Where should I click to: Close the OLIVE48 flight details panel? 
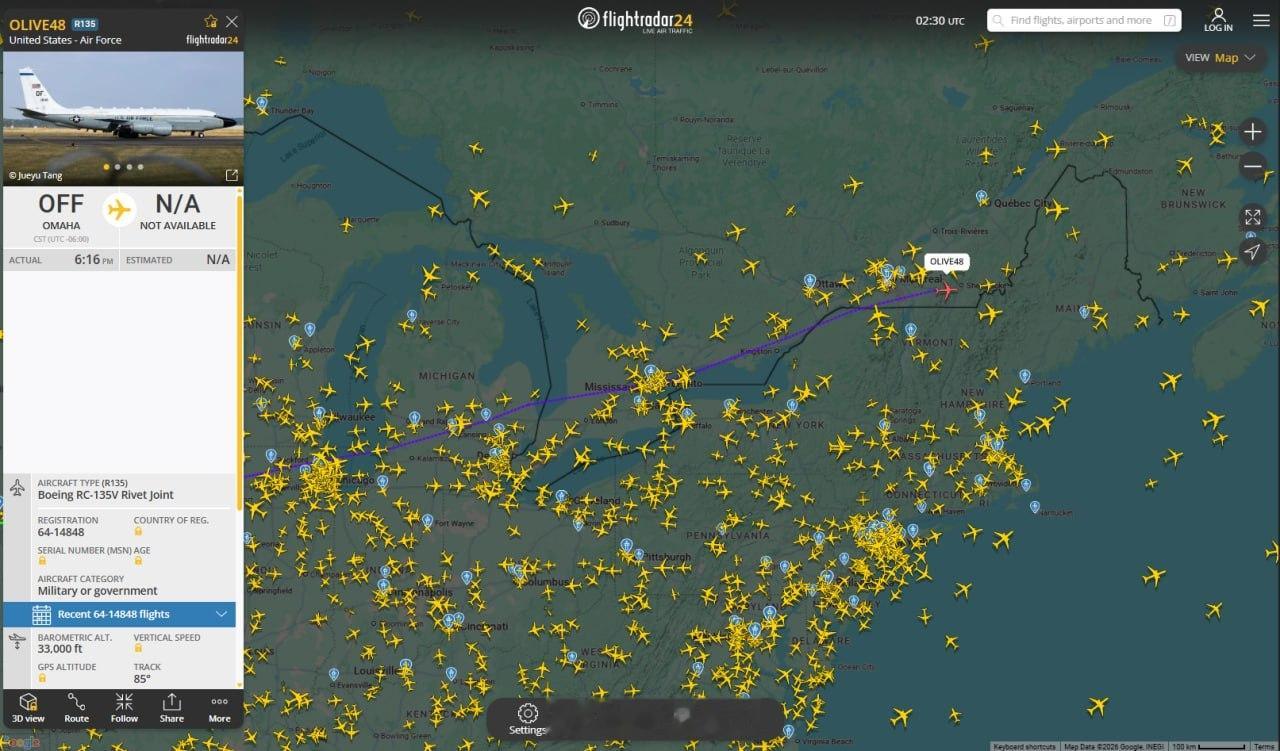[232, 21]
